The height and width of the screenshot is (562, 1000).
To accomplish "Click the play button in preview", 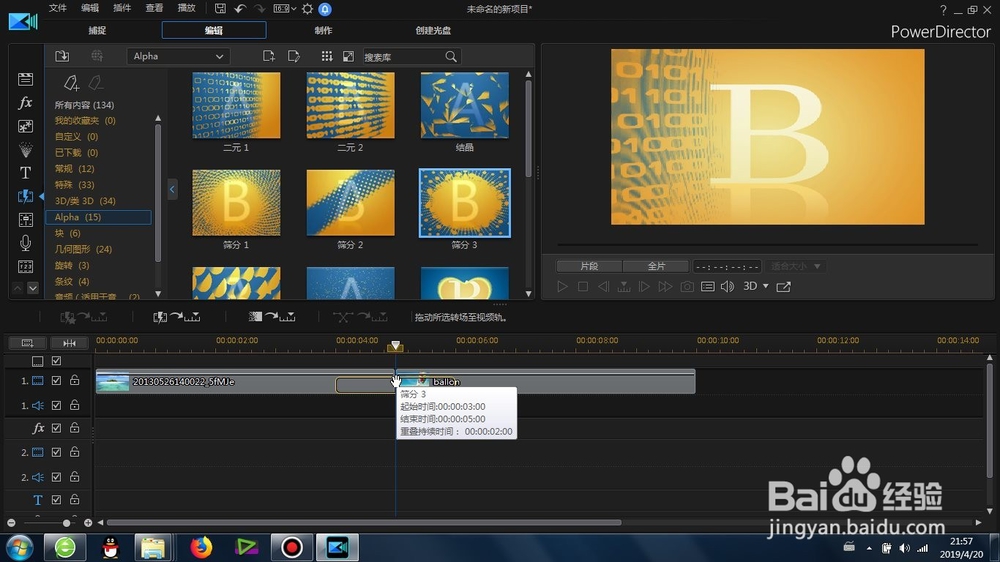I will (x=562, y=286).
